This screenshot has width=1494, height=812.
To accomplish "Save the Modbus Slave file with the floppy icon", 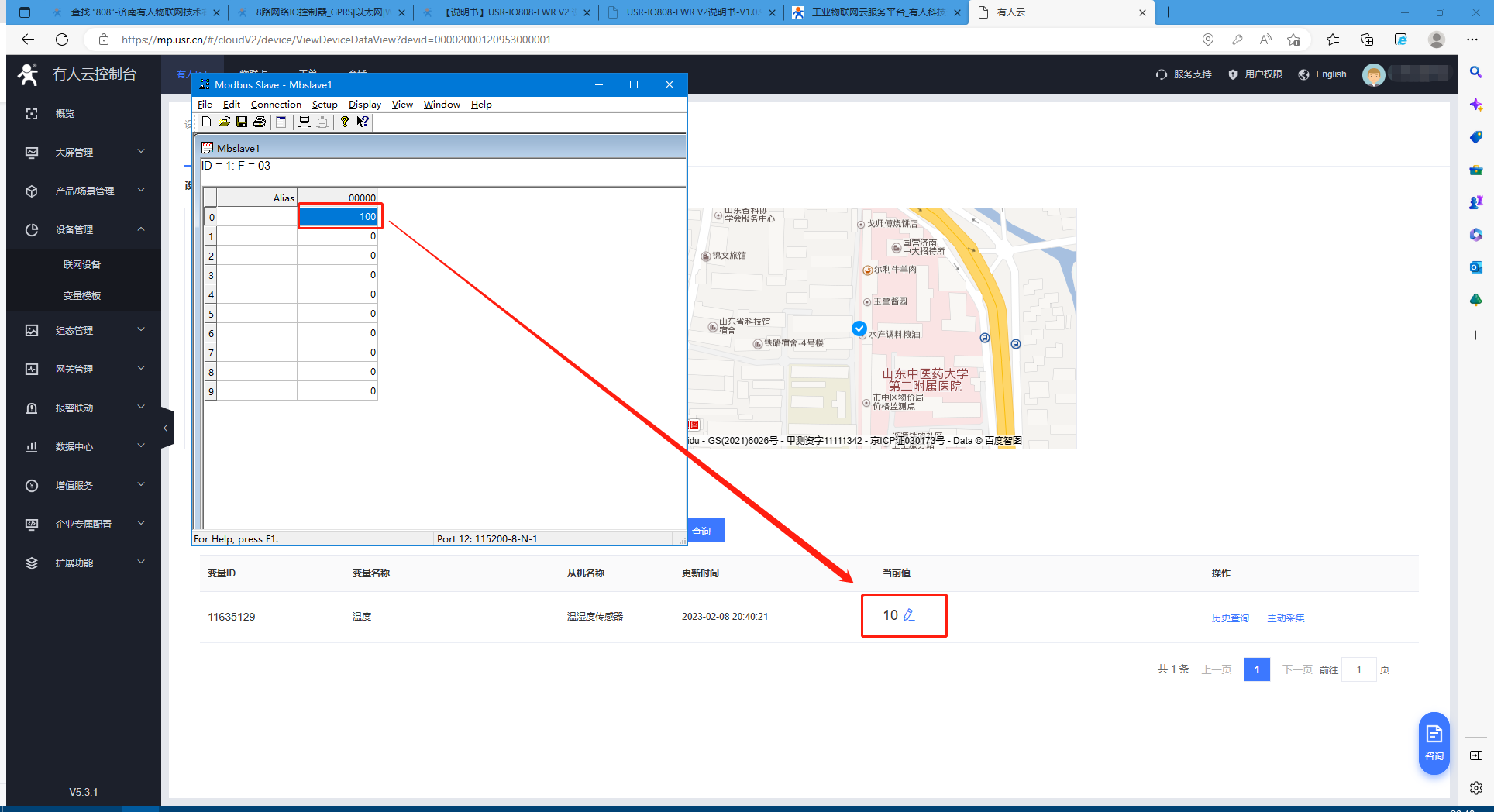I will (x=242, y=122).
